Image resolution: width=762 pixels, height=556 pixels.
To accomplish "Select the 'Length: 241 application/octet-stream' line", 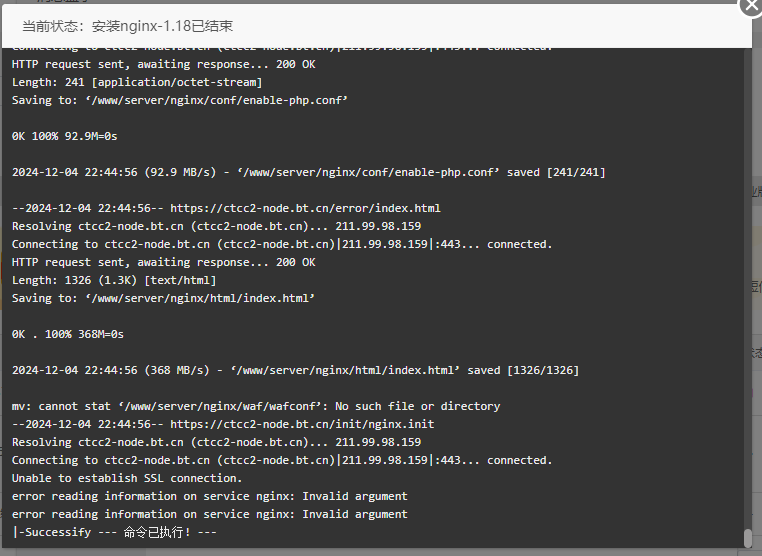I will pos(137,83).
